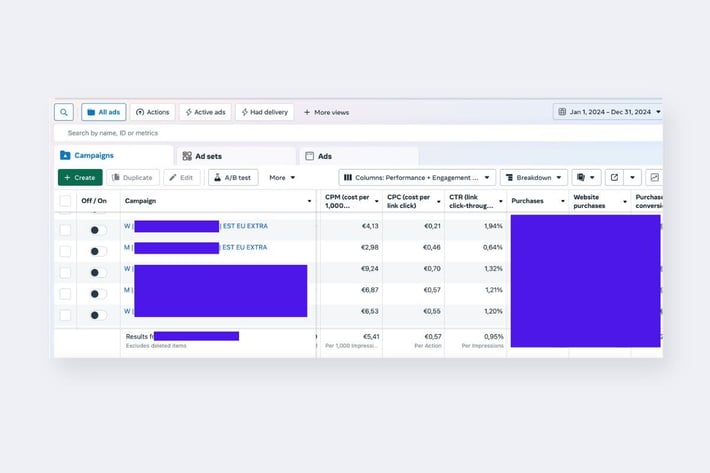Click the CPM value €4,13
The width and height of the screenshot is (710, 473).
pyautogui.click(x=370, y=226)
